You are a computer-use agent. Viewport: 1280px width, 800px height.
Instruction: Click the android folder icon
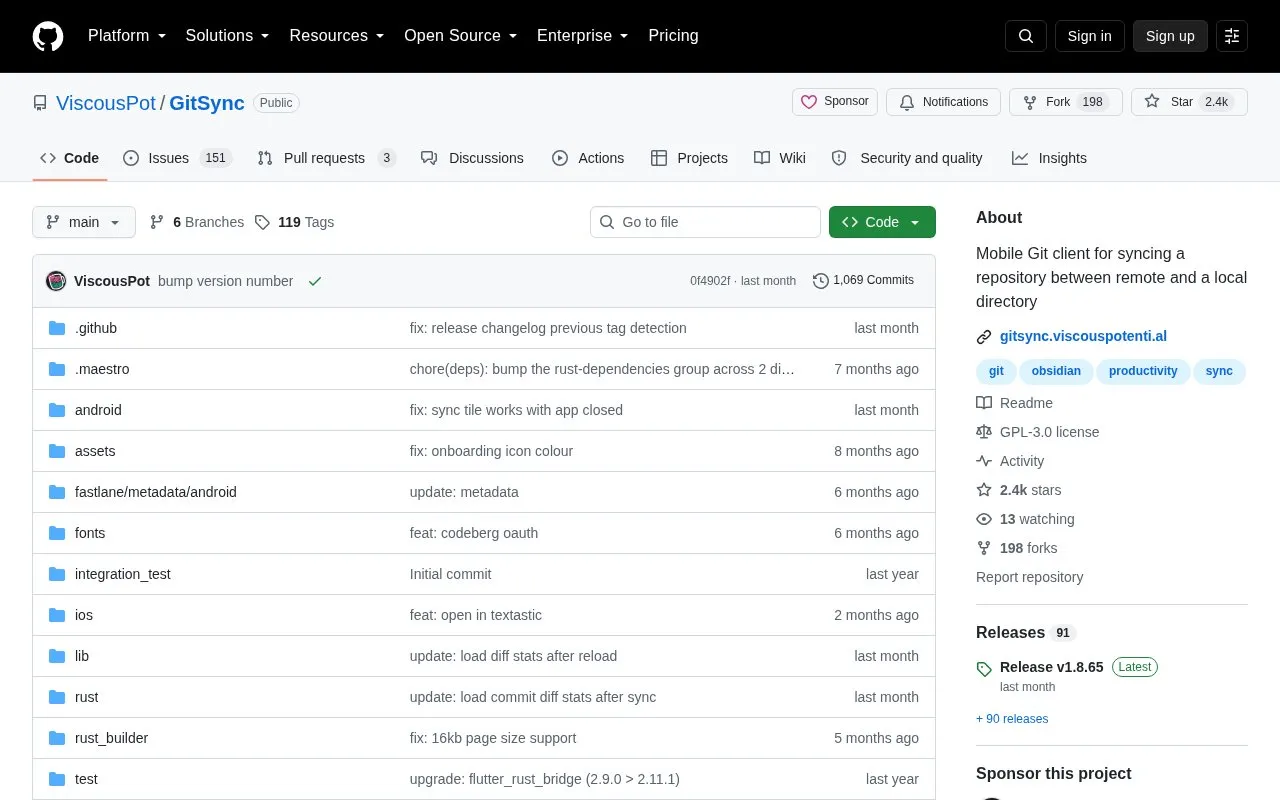(57, 410)
